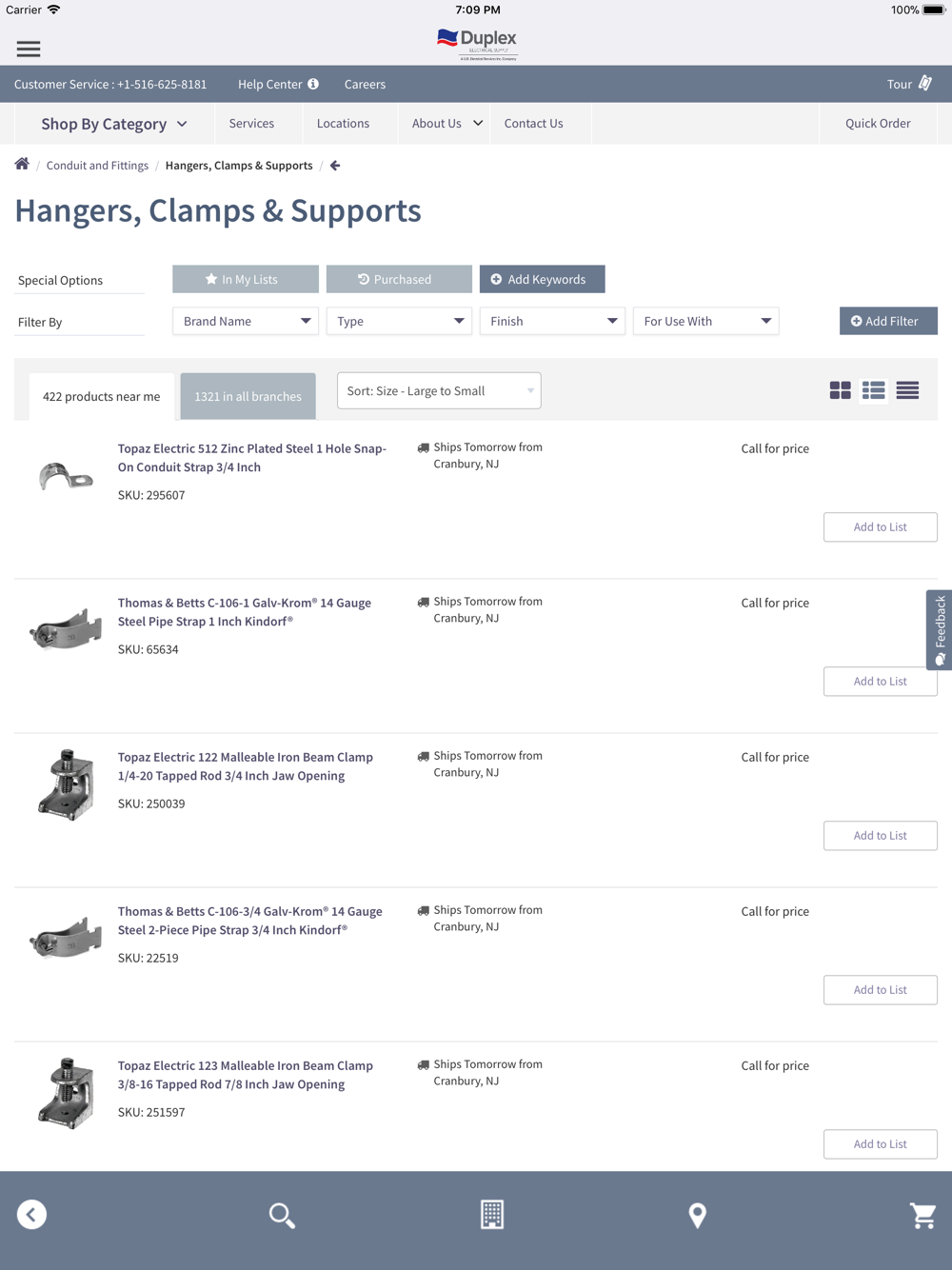The width and height of the screenshot is (952, 1270).
Task: Open the Sort by Size dropdown
Action: click(x=439, y=390)
